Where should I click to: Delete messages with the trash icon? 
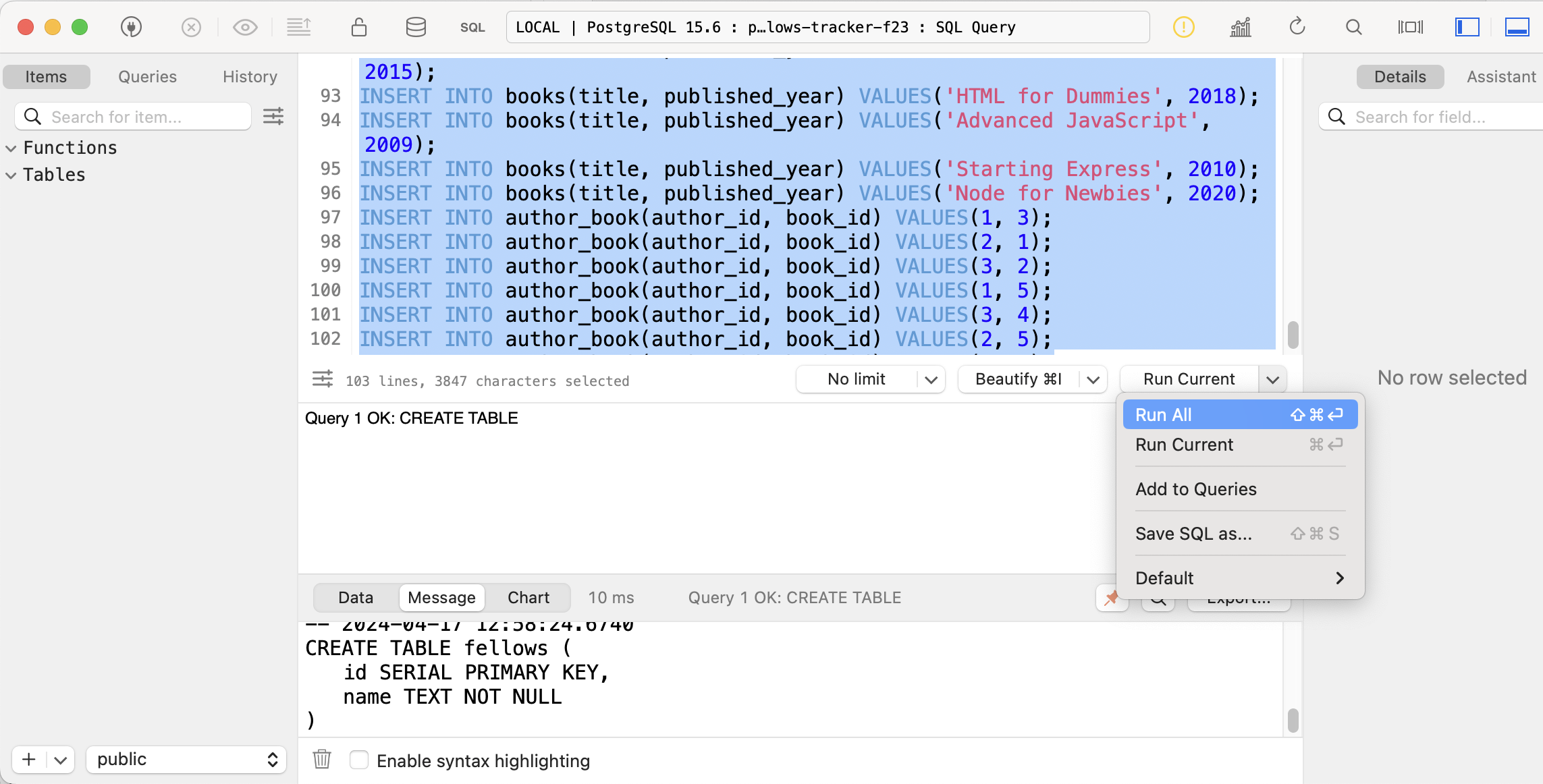322,760
